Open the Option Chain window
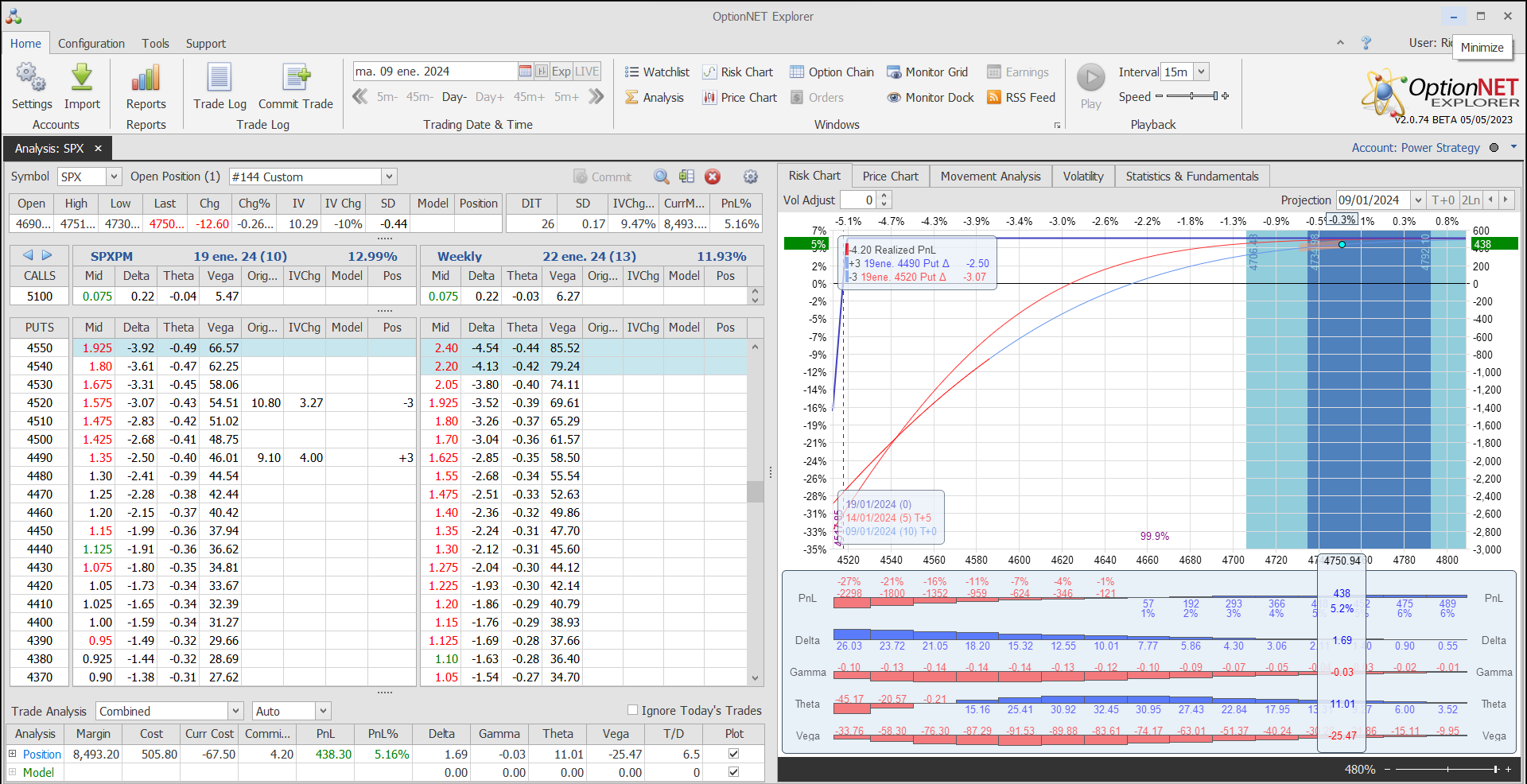The image size is (1527, 784). coord(831,72)
